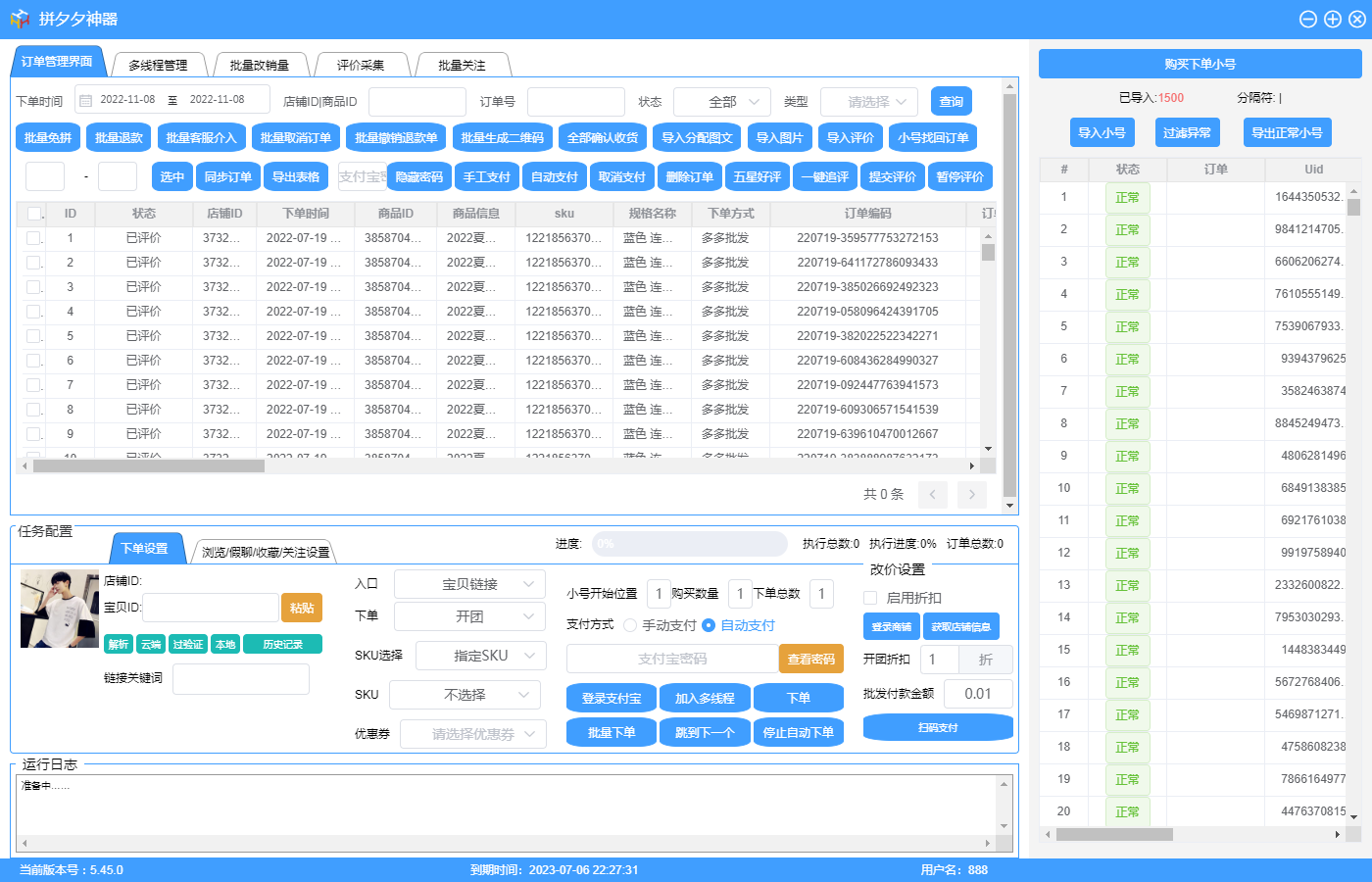Click the 店铺ID|商品ID input field
Viewport: 1372px width, 882px height.
417,102
